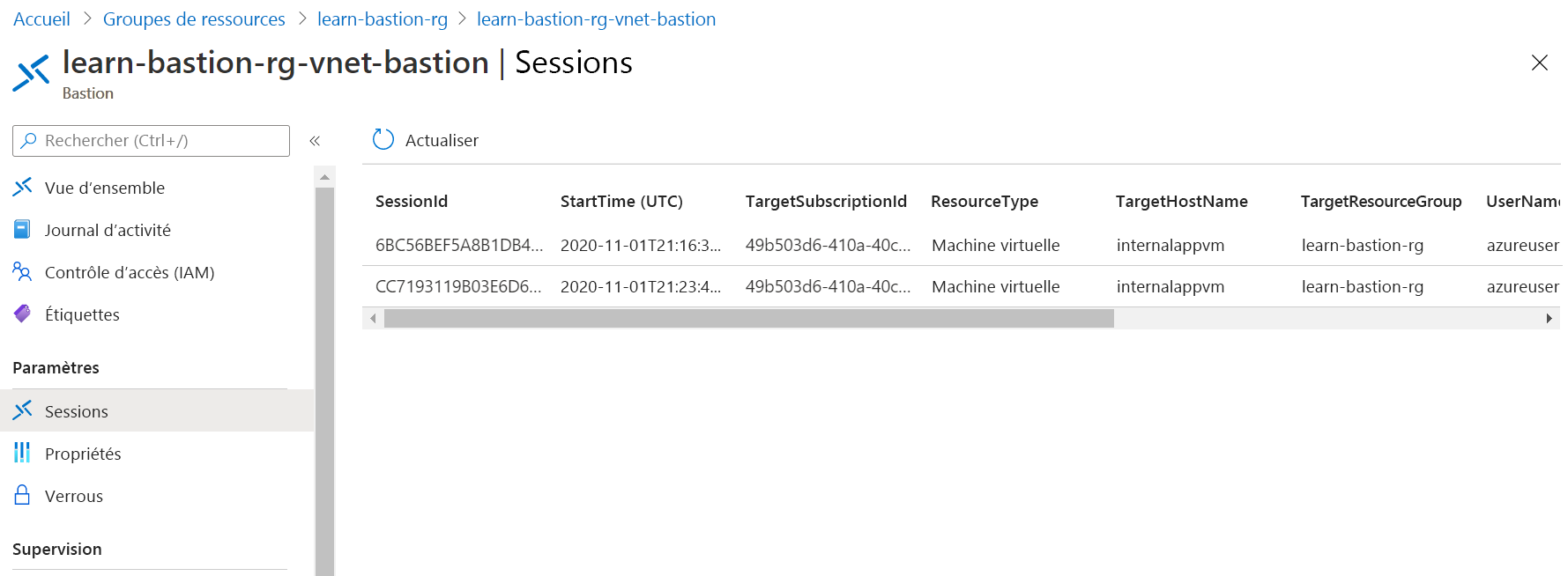Click the Étiquettes tag icon
The width and height of the screenshot is (1568, 576).
(x=21, y=314)
